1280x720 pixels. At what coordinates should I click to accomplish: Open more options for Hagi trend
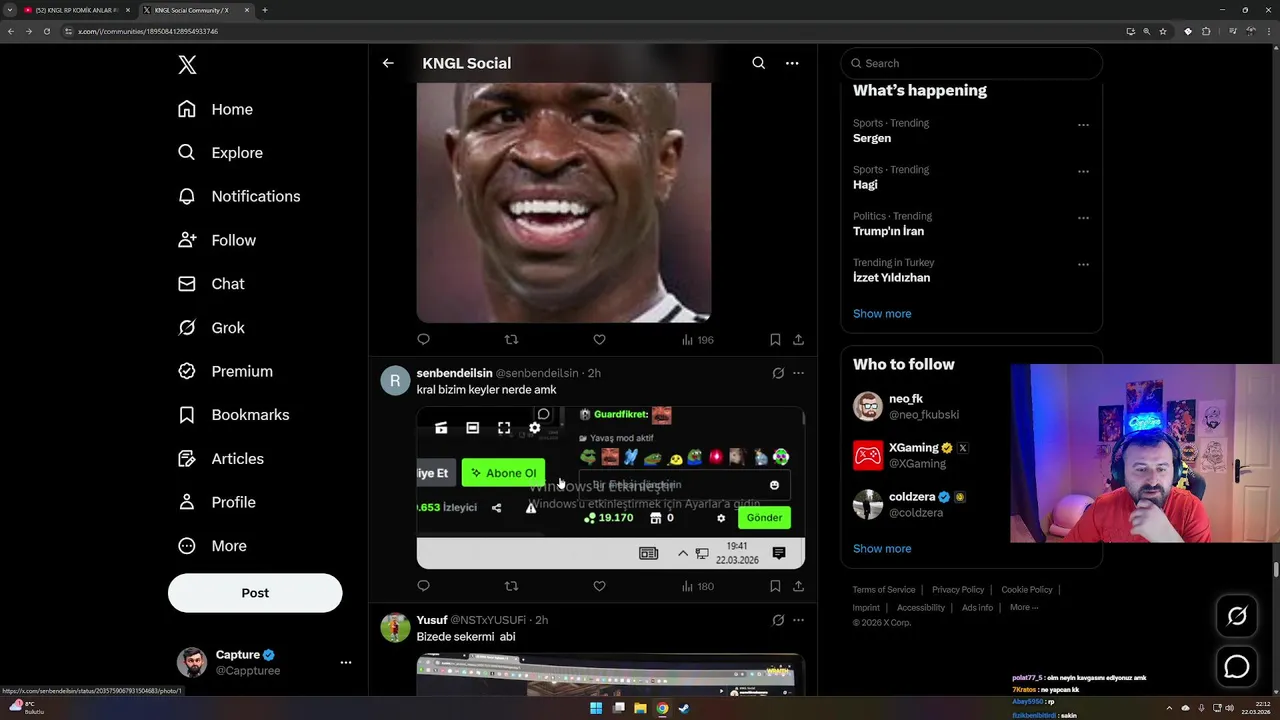pyautogui.click(x=1083, y=171)
